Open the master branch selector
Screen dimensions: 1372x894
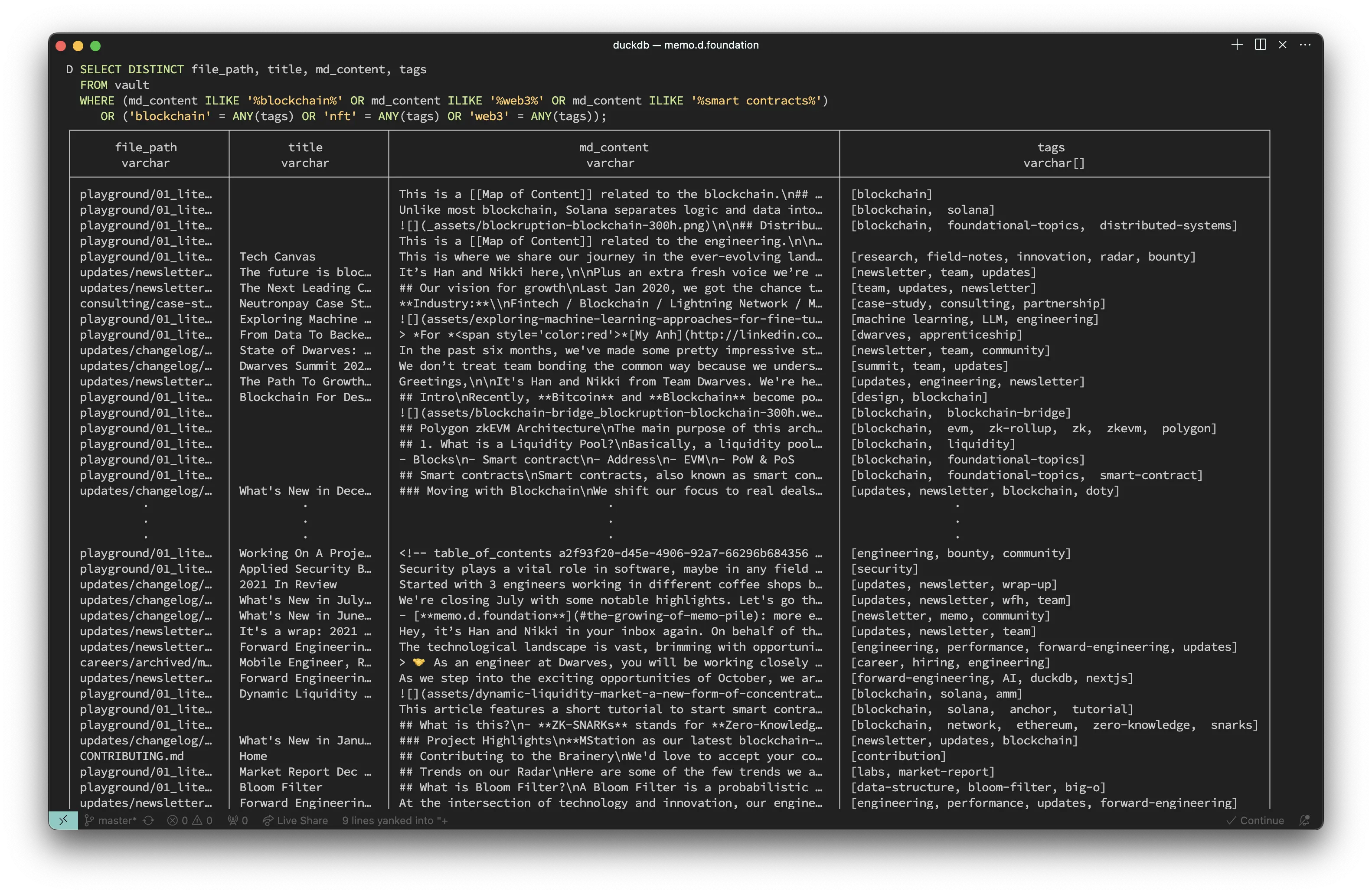pyautogui.click(x=110, y=820)
